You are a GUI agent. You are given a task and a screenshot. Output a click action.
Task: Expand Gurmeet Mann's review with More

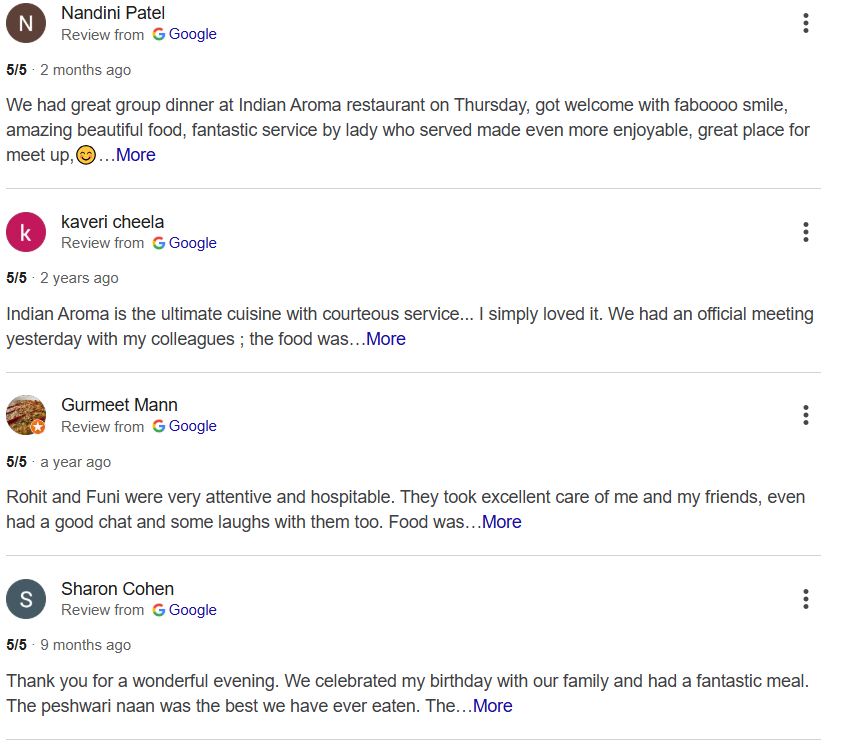[501, 522]
